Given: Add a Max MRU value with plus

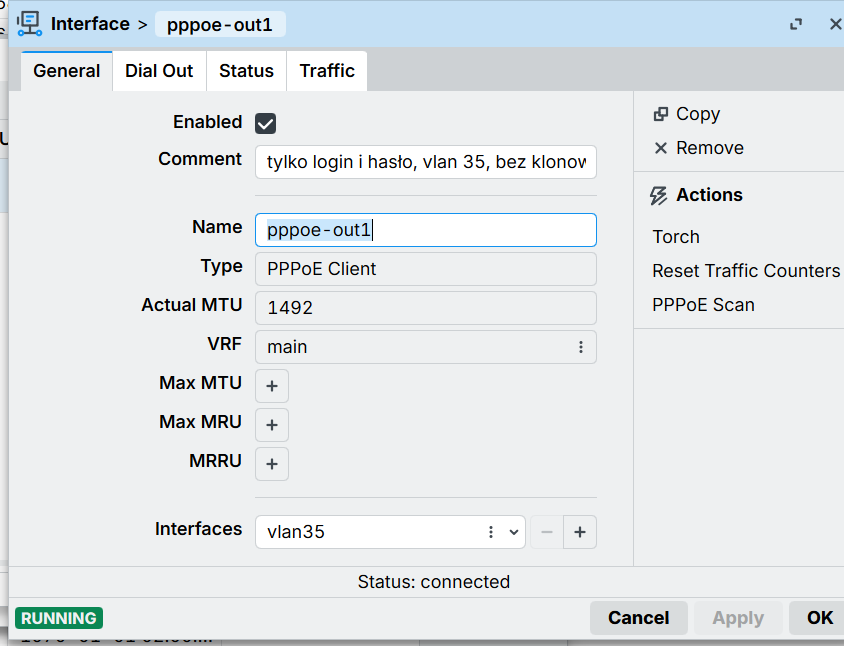Looking at the screenshot, I should 272,425.
